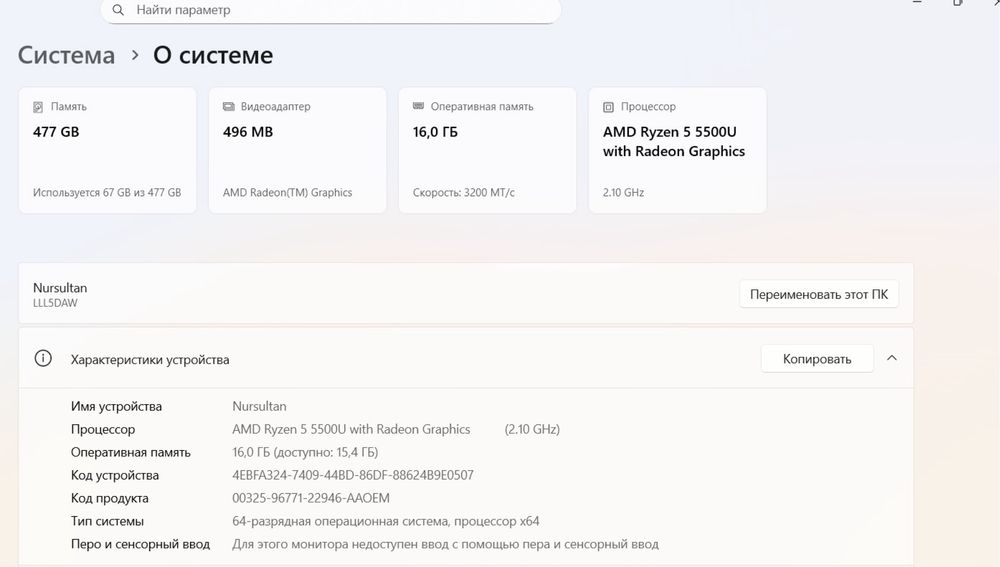Open the storage usage text 67 GB из 477 GB
Image resolution: width=1000 pixels, height=567 pixels.
(x=107, y=193)
